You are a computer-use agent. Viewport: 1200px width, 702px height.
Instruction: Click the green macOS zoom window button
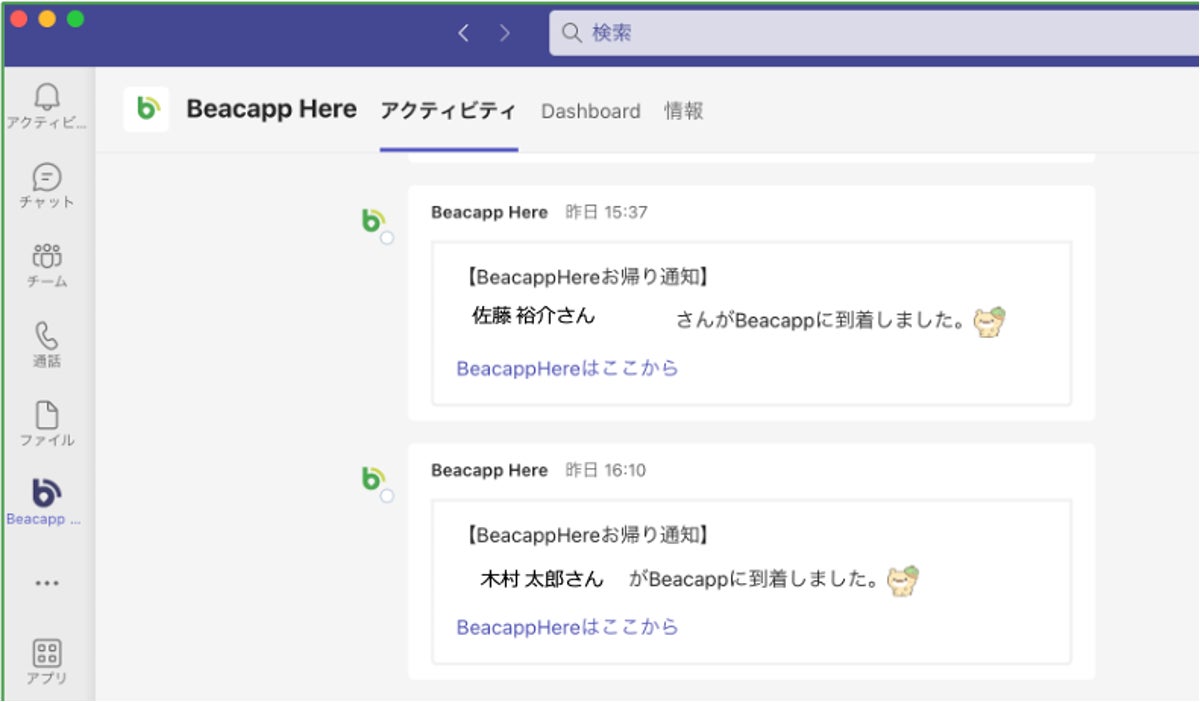click(x=76, y=19)
